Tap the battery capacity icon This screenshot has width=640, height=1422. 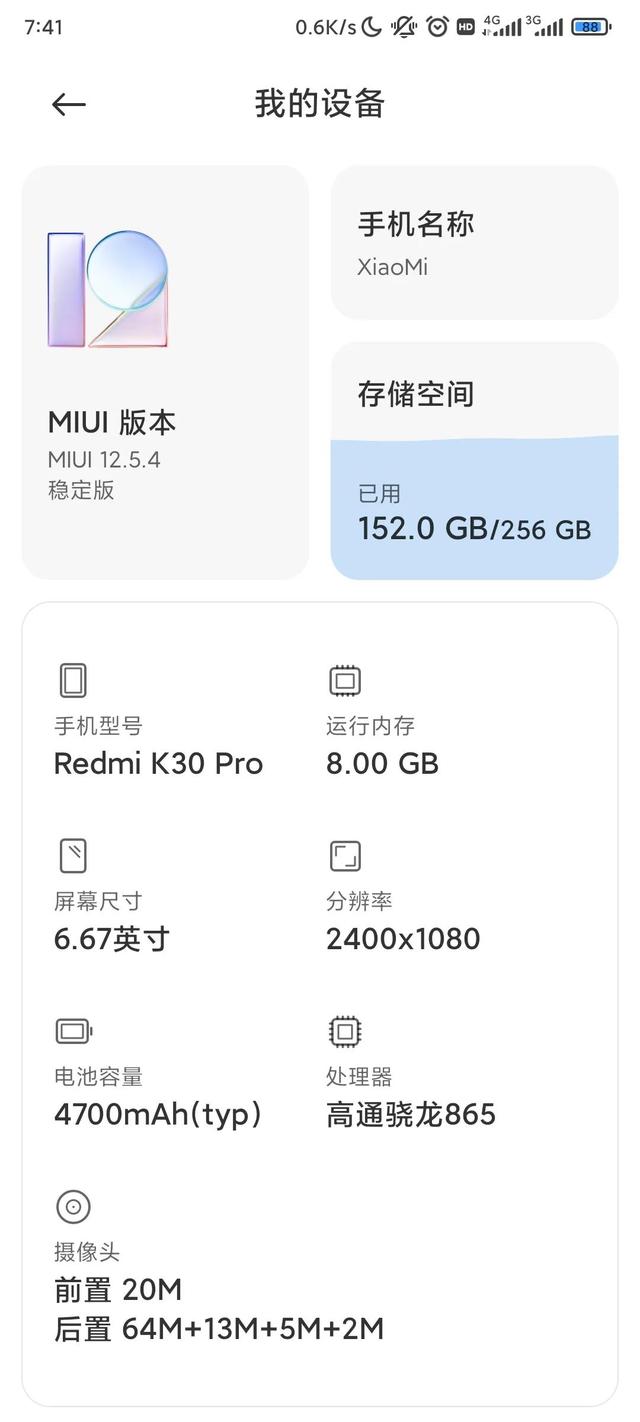coord(74,1031)
